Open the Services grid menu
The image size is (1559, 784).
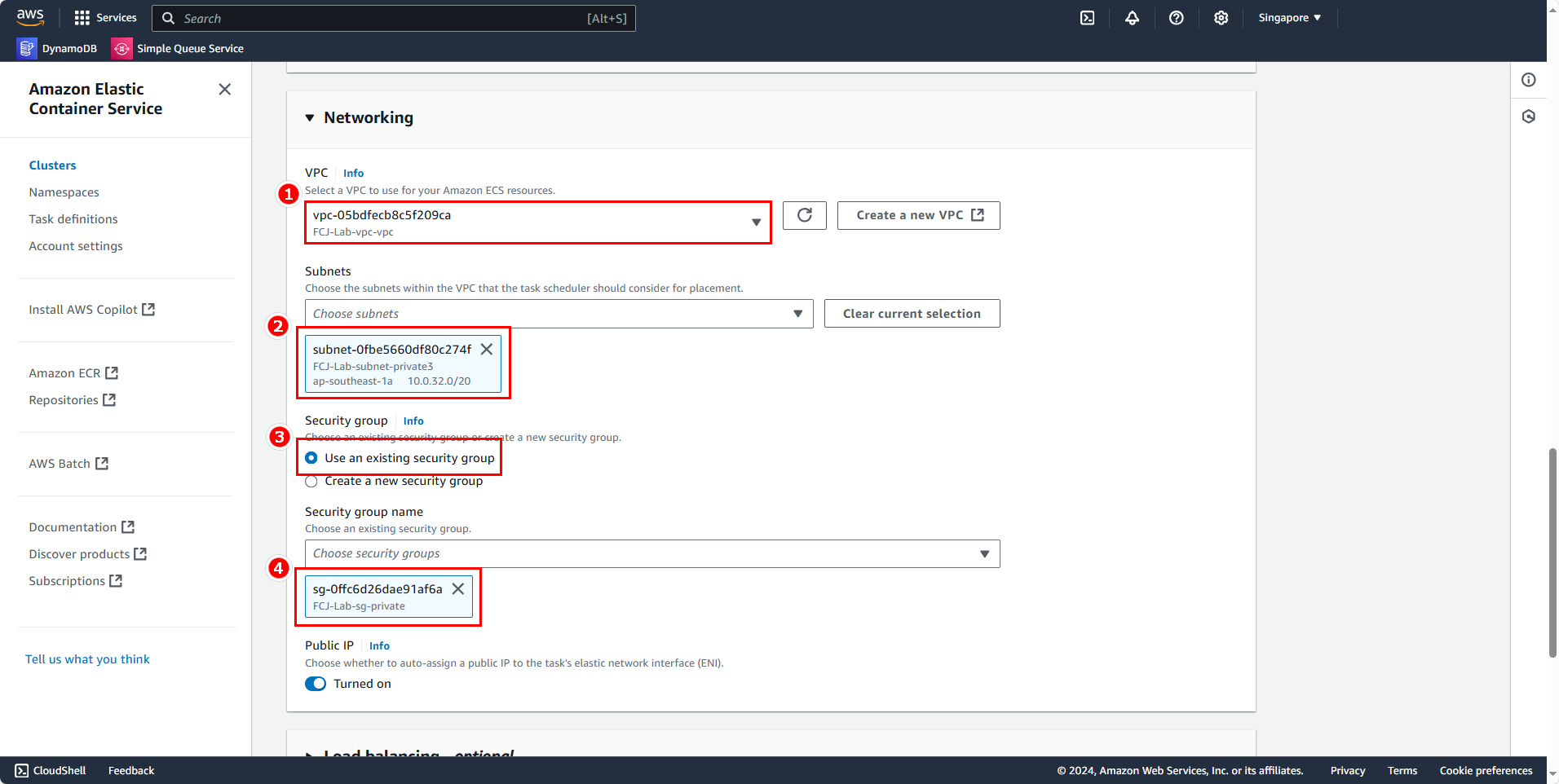[105, 18]
